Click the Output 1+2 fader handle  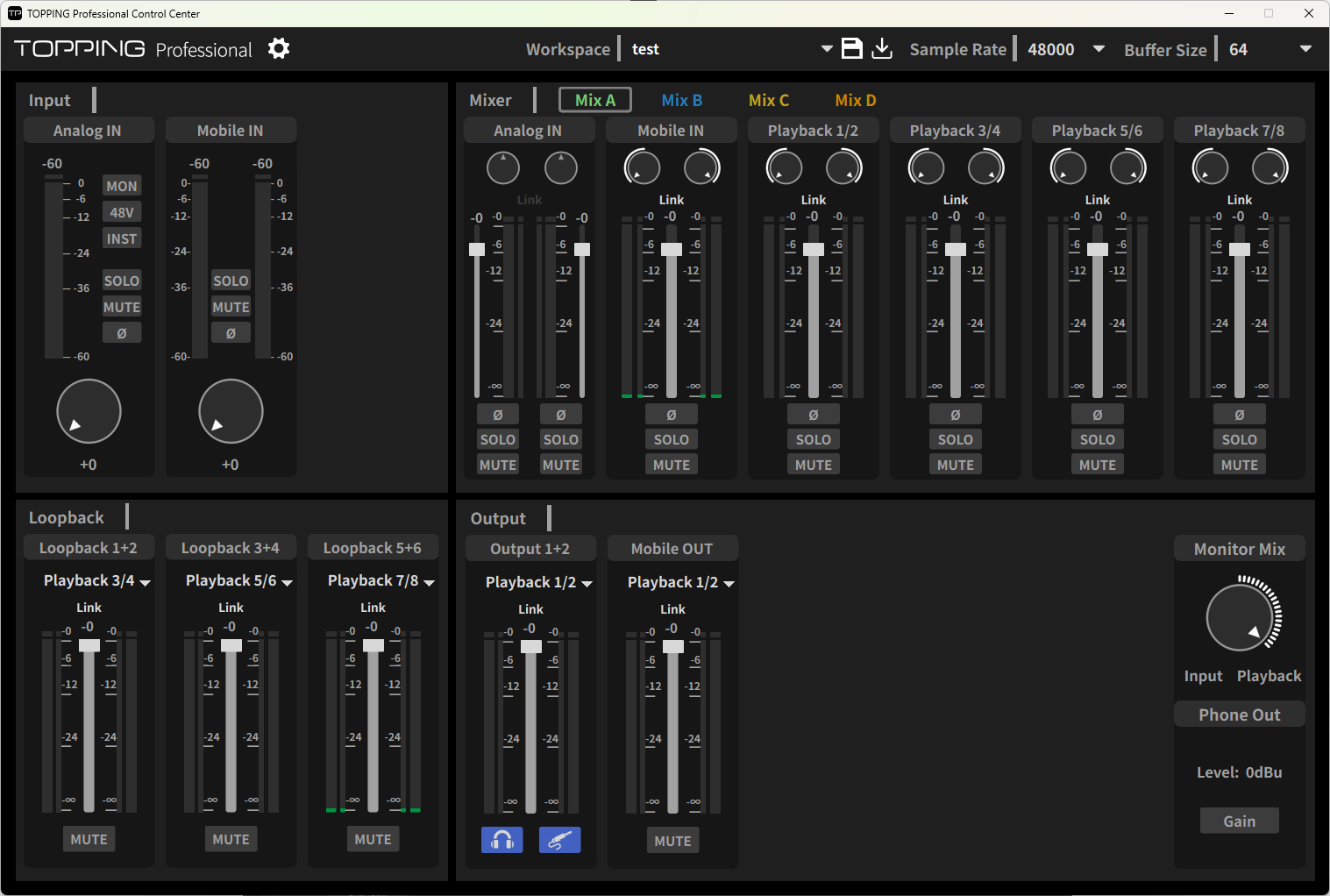click(x=531, y=646)
